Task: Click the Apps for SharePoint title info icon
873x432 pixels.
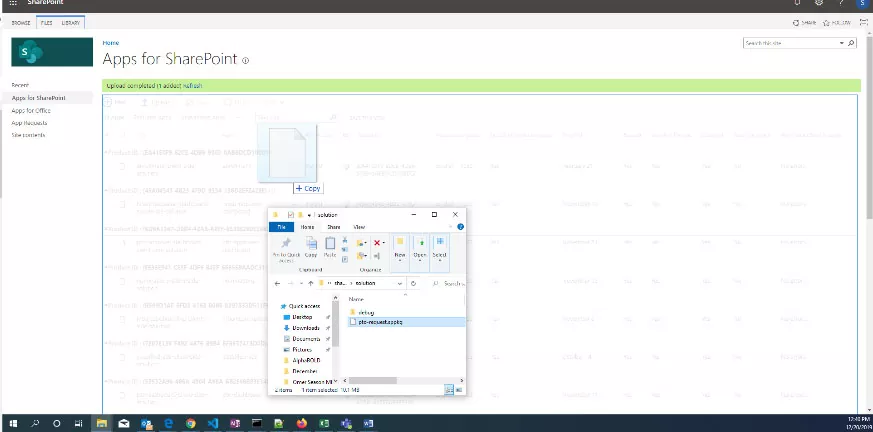Action: pos(246,61)
